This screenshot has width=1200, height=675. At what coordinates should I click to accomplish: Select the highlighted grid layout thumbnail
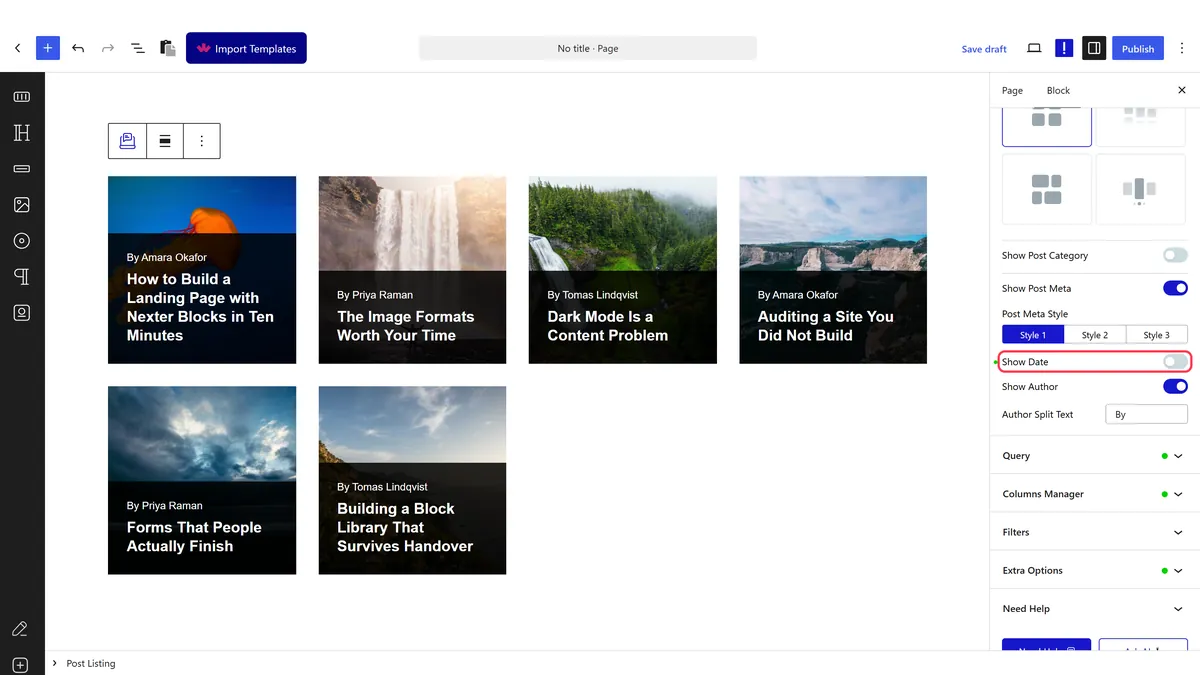(1047, 128)
